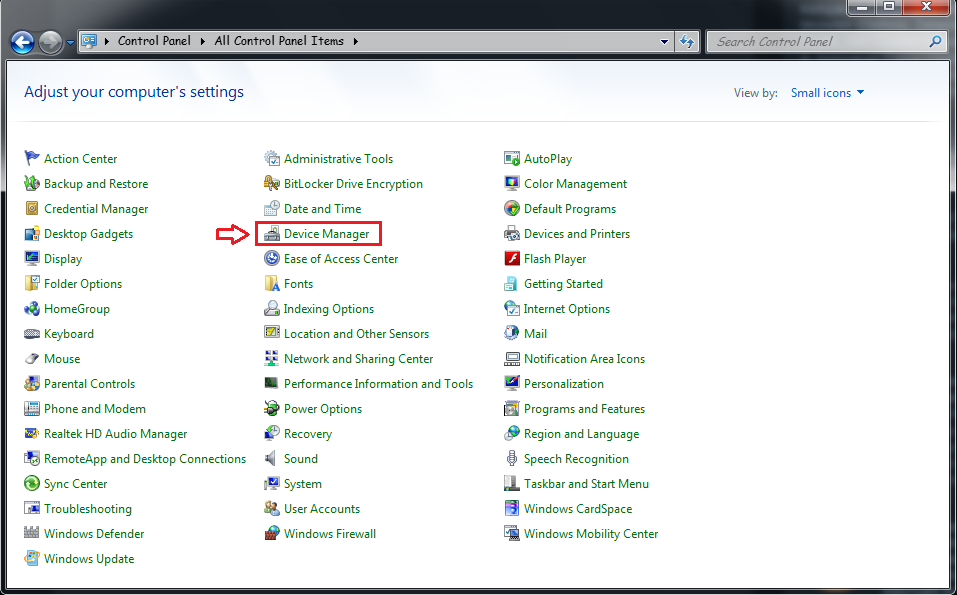Click the Realtek HD Audio Manager icon
Viewport: 957px width, 595px height.
tap(32, 434)
